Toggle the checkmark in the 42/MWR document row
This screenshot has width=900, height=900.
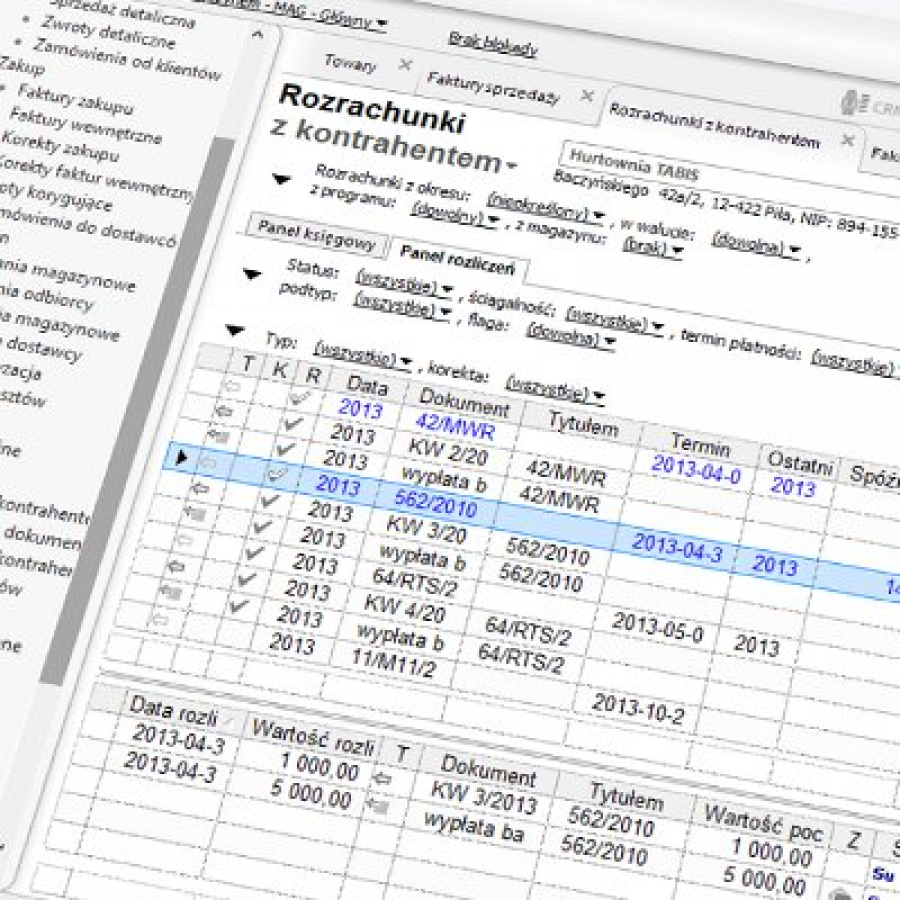coord(297,398)
